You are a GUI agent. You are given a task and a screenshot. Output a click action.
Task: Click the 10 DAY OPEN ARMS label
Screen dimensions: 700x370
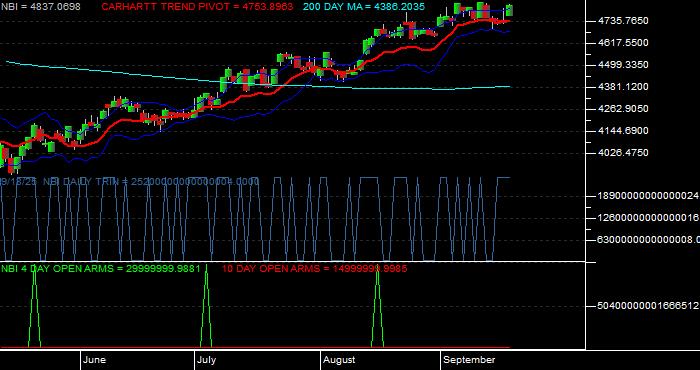click(x=314, y=268)
